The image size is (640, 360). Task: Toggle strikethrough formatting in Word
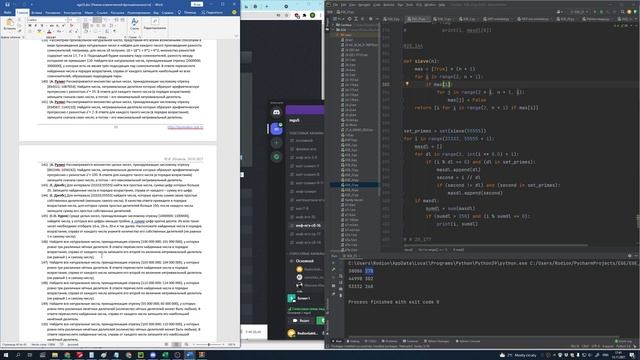[x=51, y=26]
